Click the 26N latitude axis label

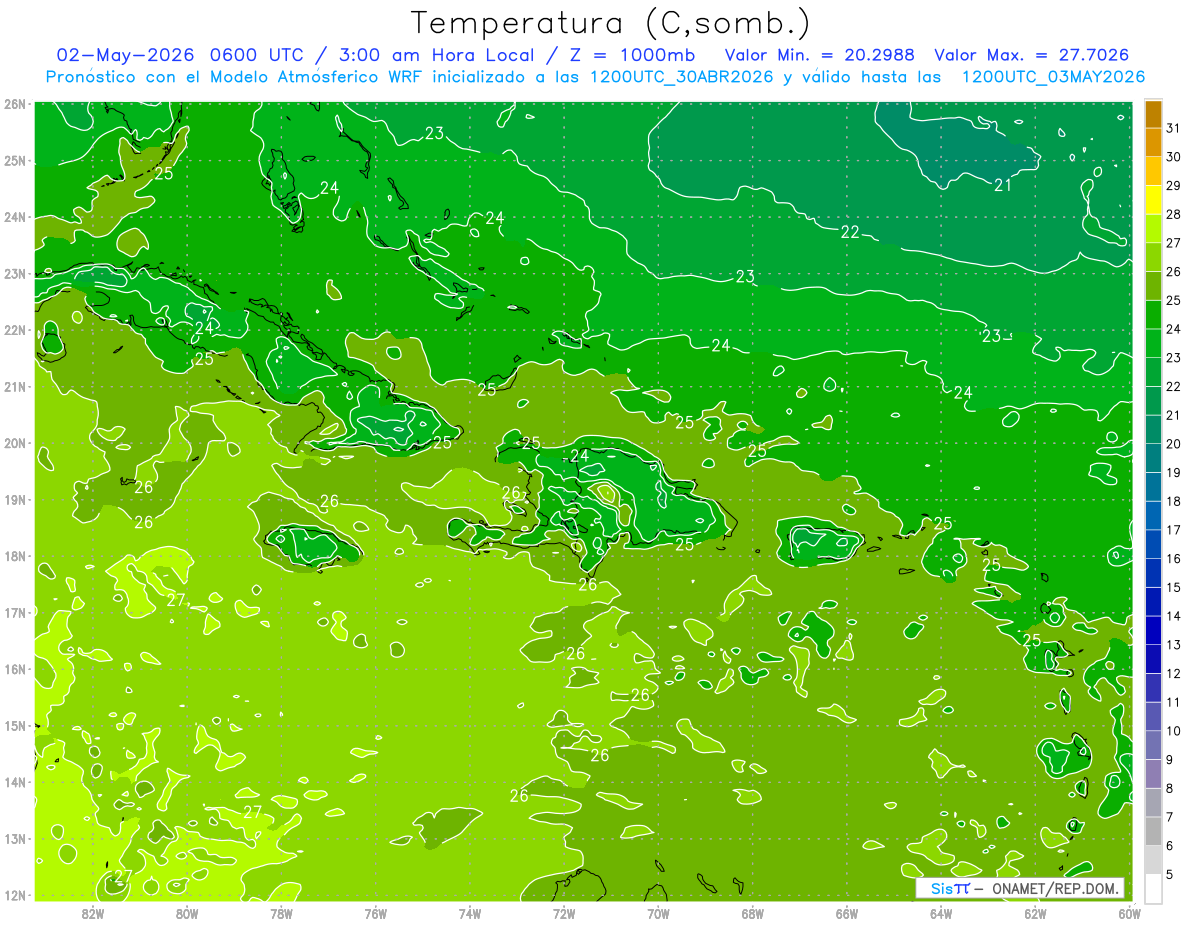(x=15, y=103)
